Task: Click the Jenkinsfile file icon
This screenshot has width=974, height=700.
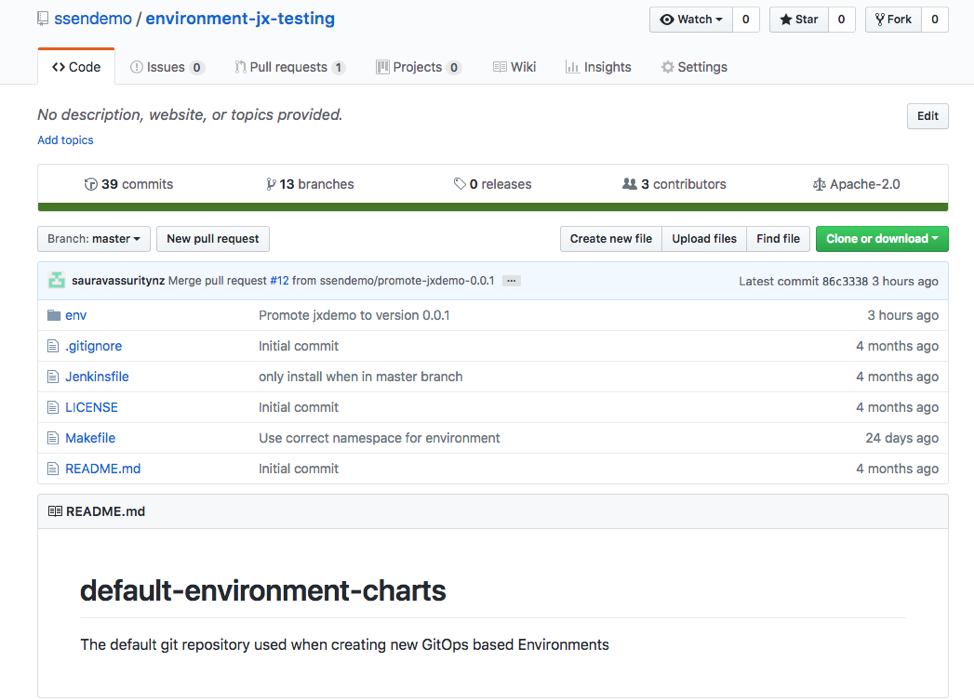Action: click(x=53, y=376)
